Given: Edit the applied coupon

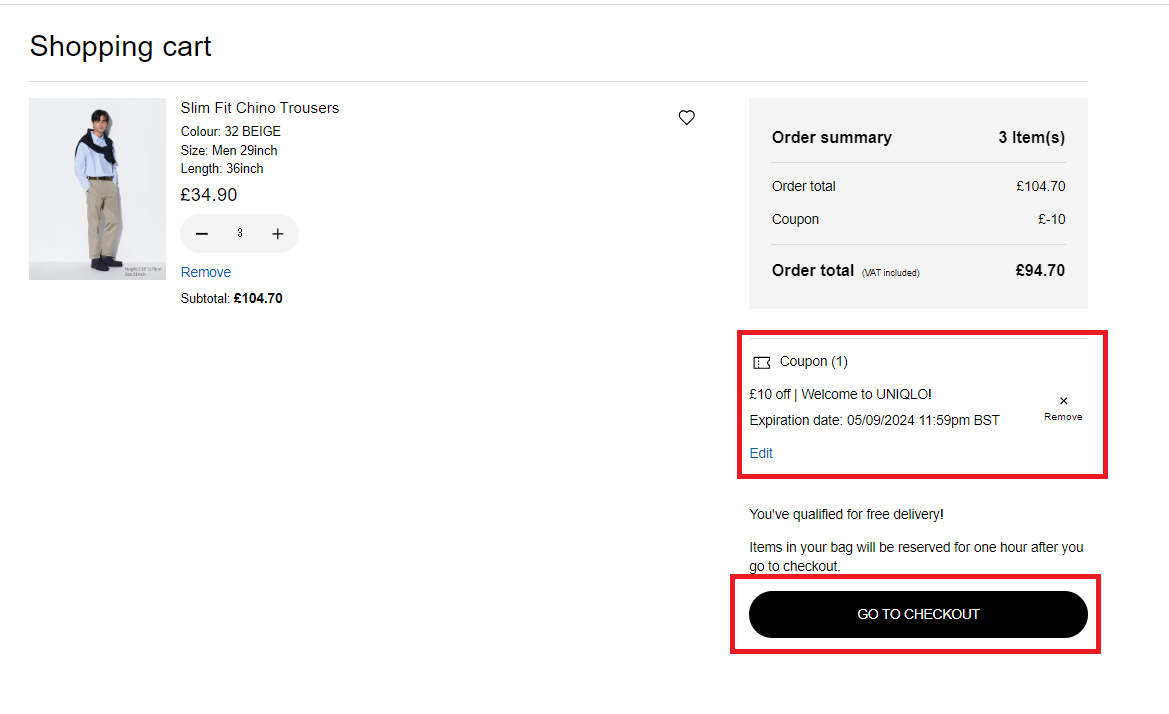Looking at the screenshot, I should pyautogui.click(x=761, y=453).
